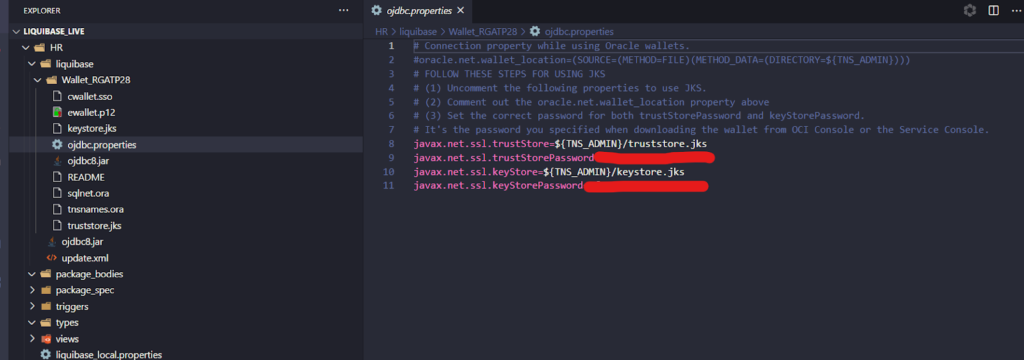
Task: Click the views folder icon
Action: click(46, 339)
